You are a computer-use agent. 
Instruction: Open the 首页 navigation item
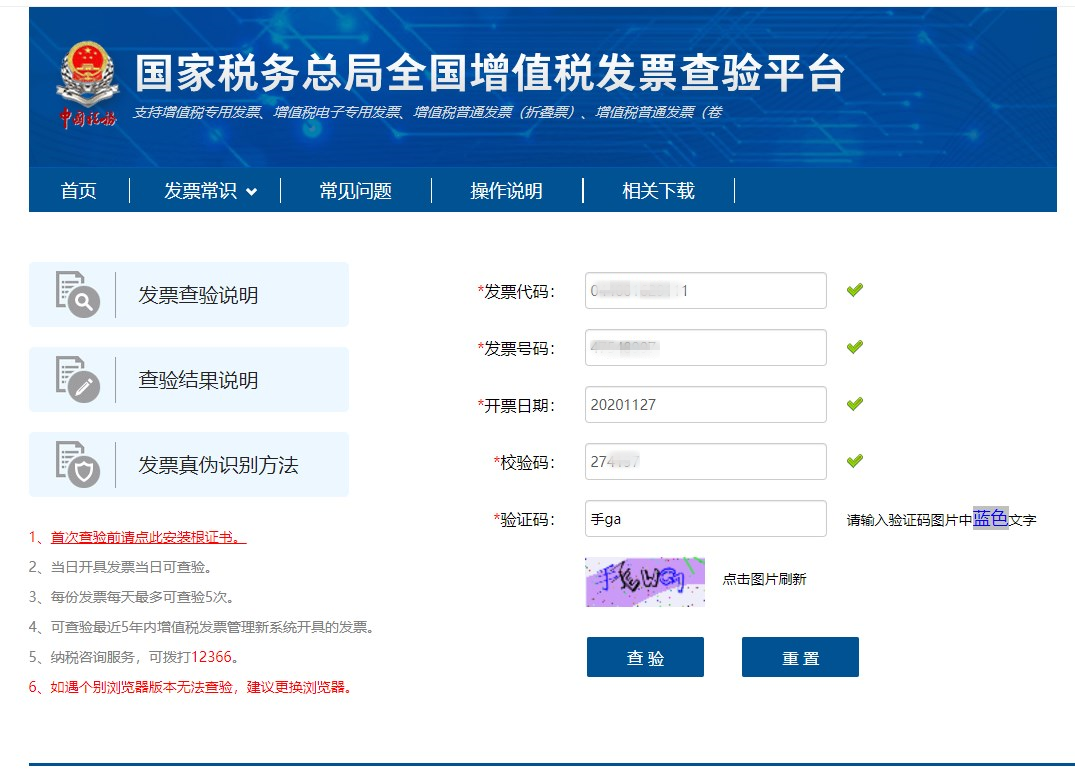tap(79, 191)
